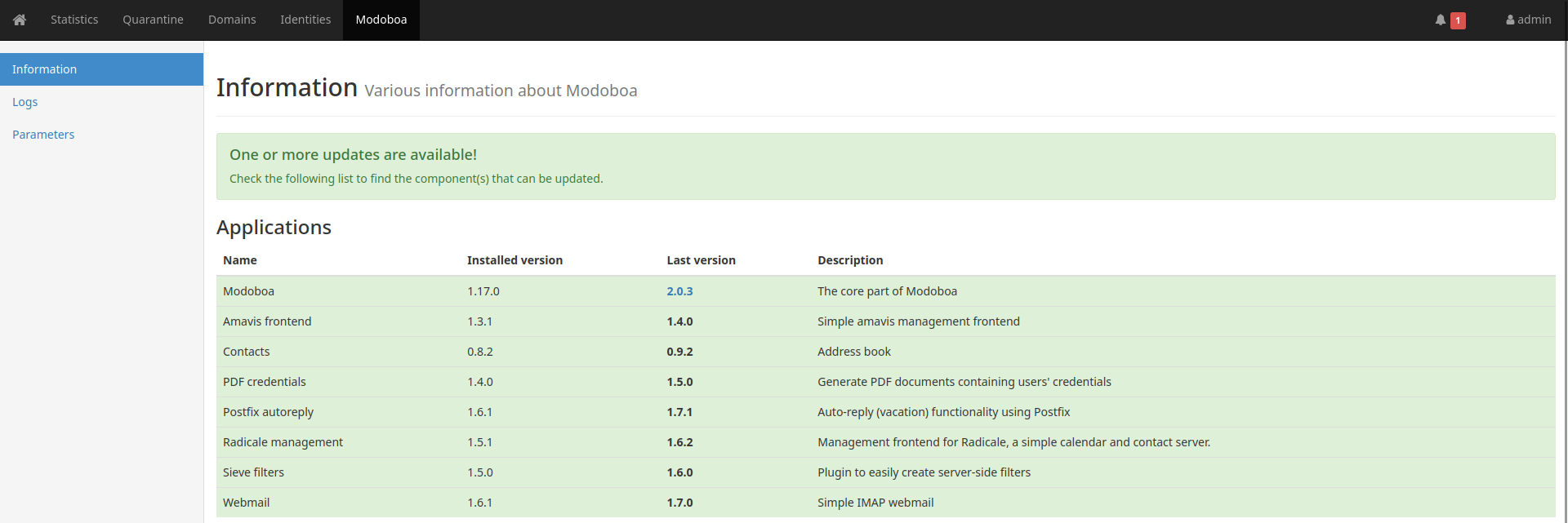Open the Modoboa menu tab
1568x523 pixels.
(x=381, y=20)
